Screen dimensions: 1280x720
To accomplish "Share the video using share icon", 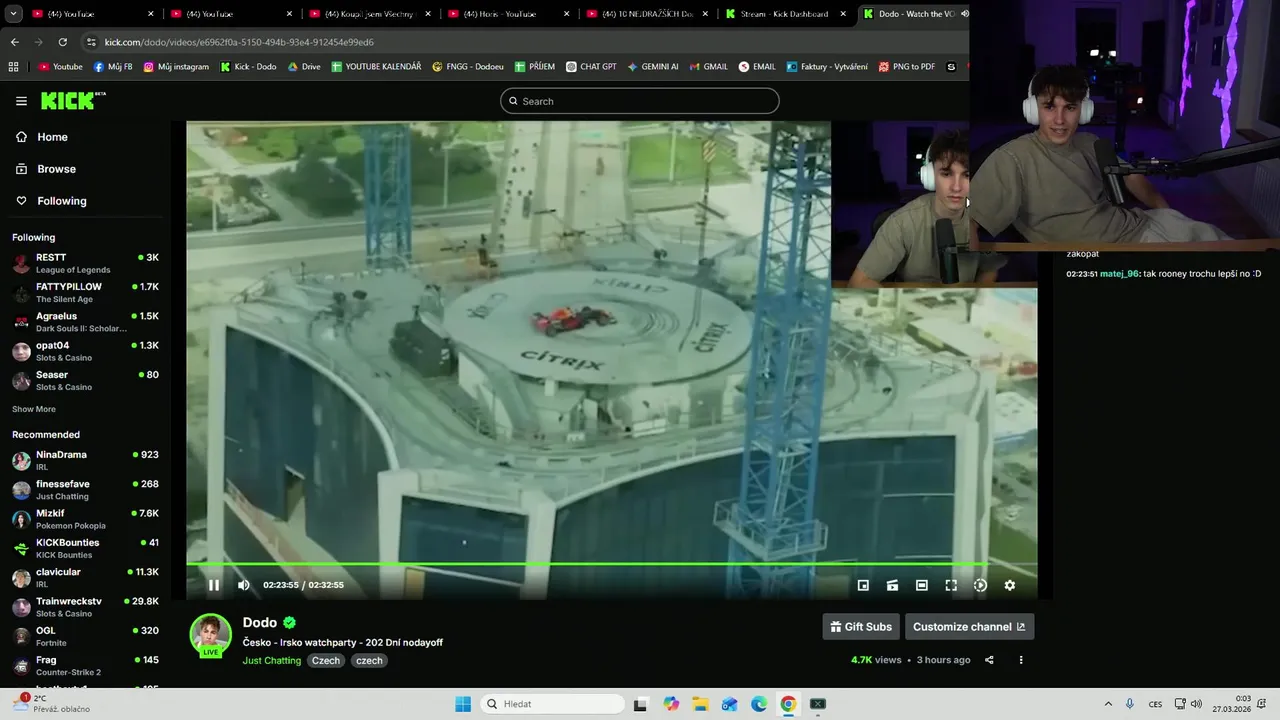I will point(989,660).
